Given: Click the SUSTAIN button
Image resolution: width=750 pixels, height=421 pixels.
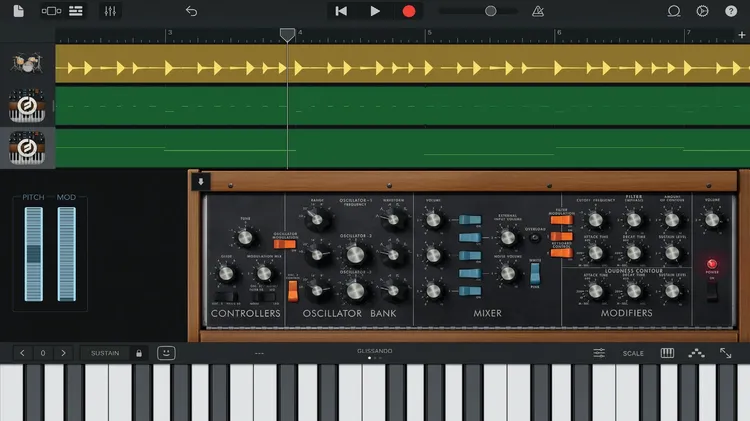Looking at the screenshot, I should tap(105, 353).
